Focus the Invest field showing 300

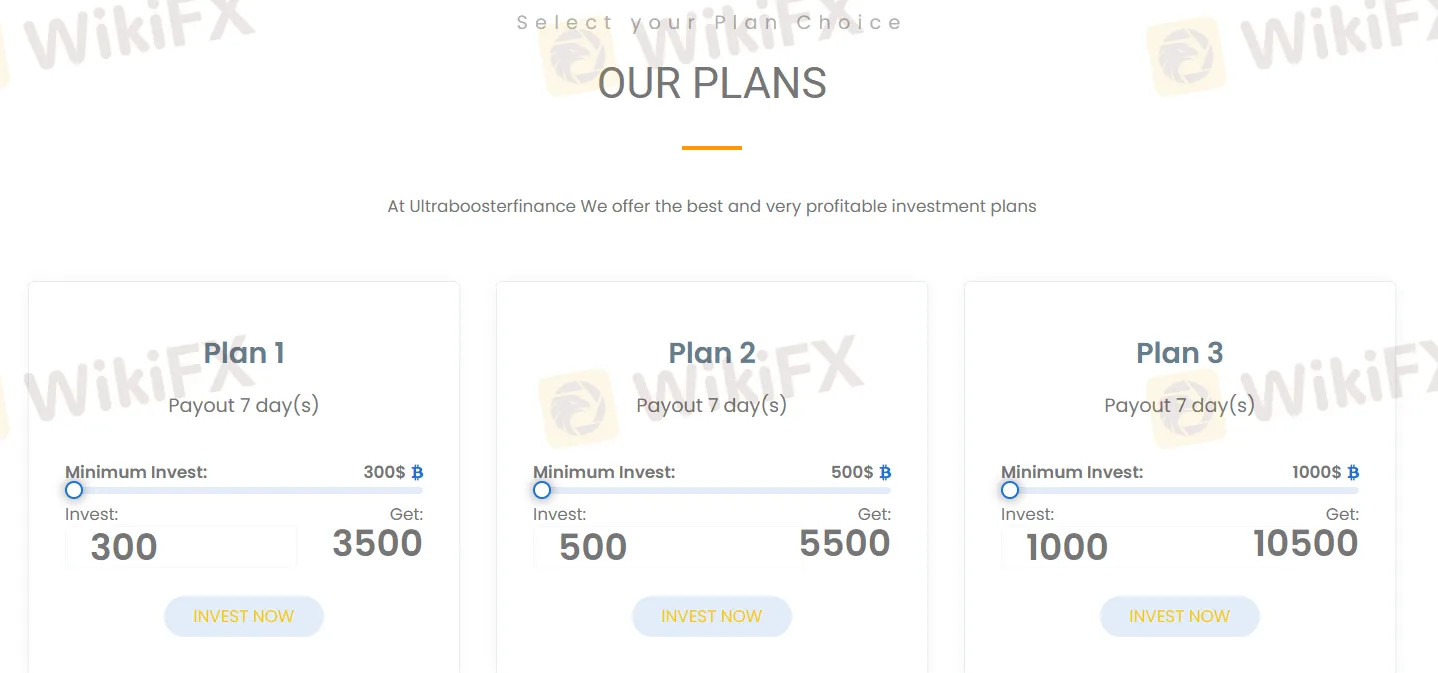coord(181,547)
